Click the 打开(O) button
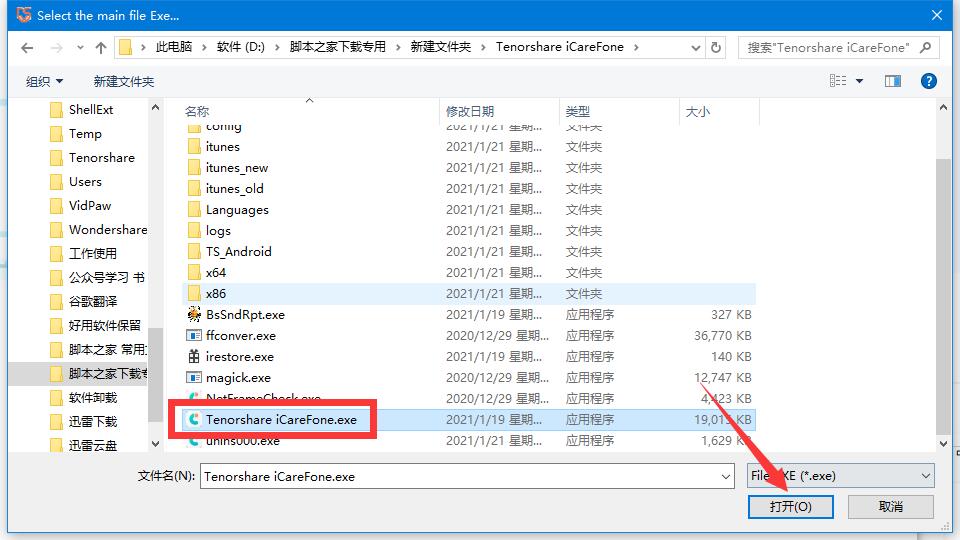Viewport: 960px width, 540px height. tap(790, 506)
